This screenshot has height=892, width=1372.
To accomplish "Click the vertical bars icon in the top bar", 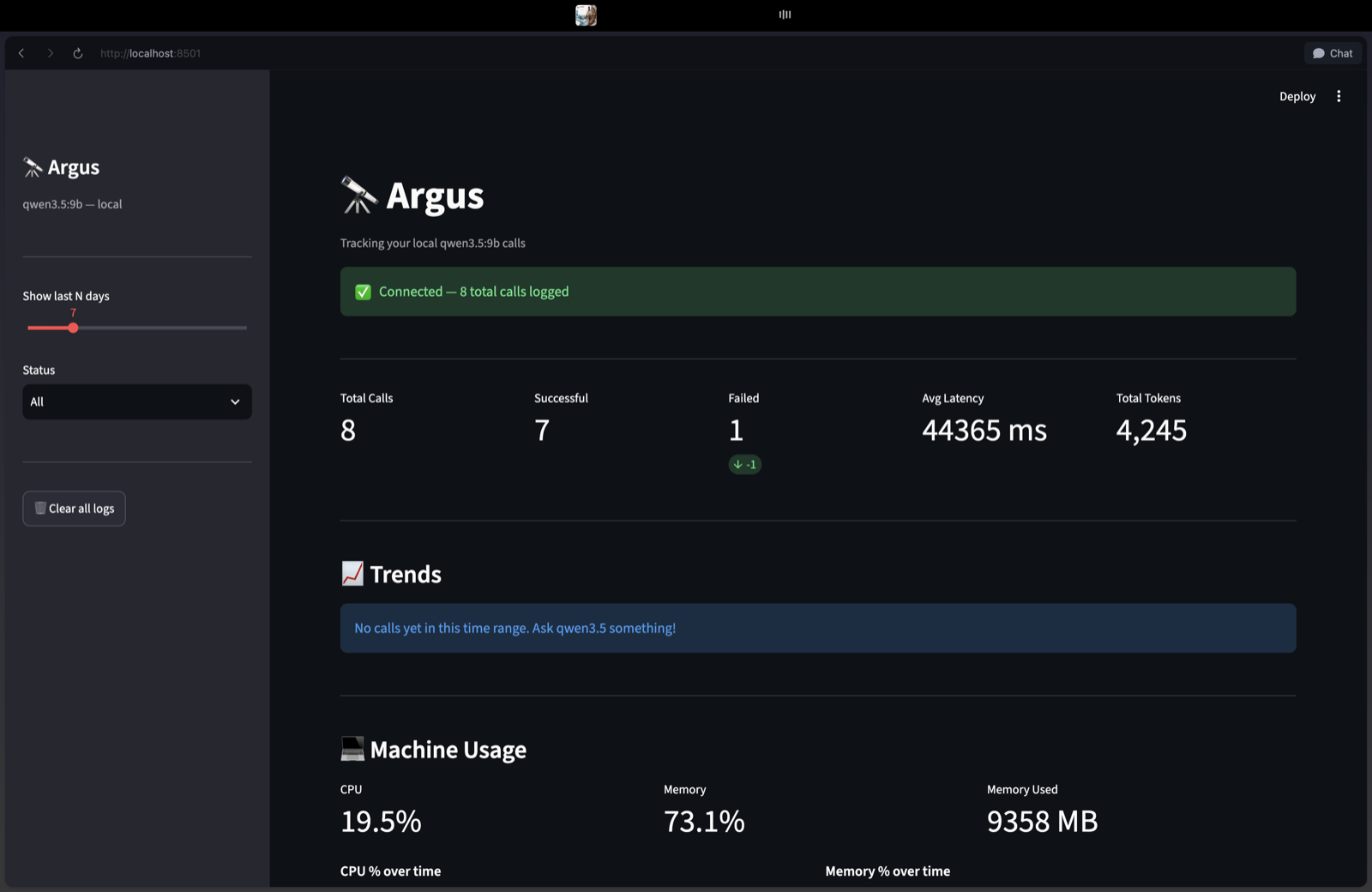I will tap(785, 15).
